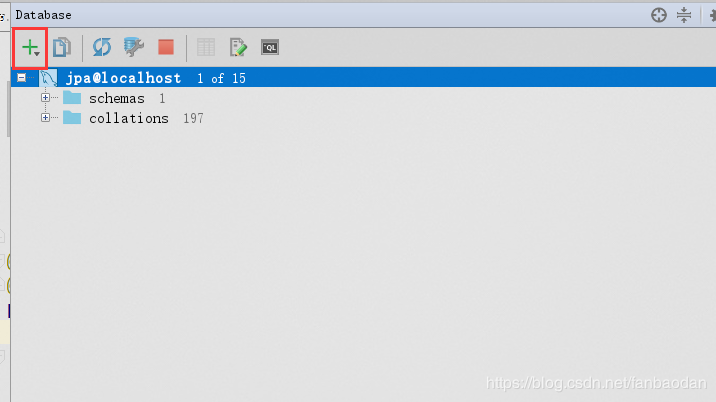The width and height of the screenshot is (716, 402).
Task: Click the '1 of 15' schema filter
Action: coord(221,79)
